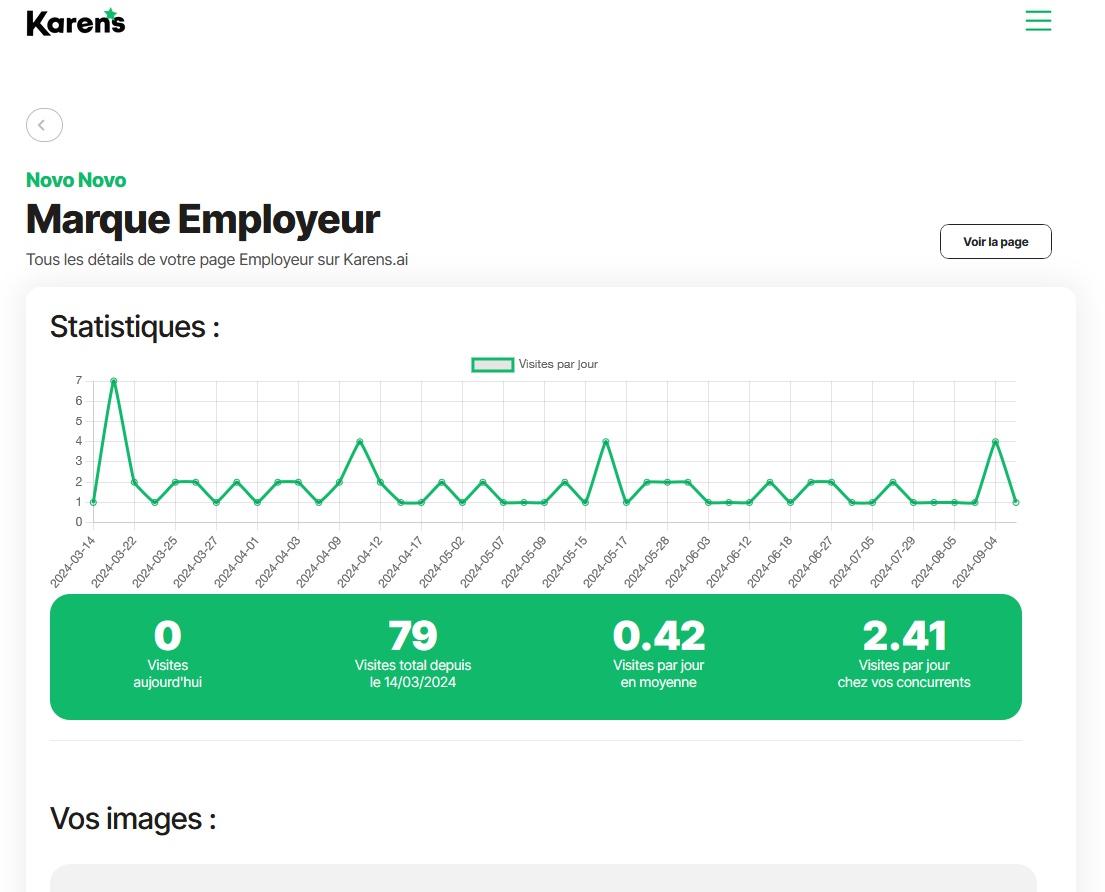Open the hamburger menu icon

pos(1038,20)
